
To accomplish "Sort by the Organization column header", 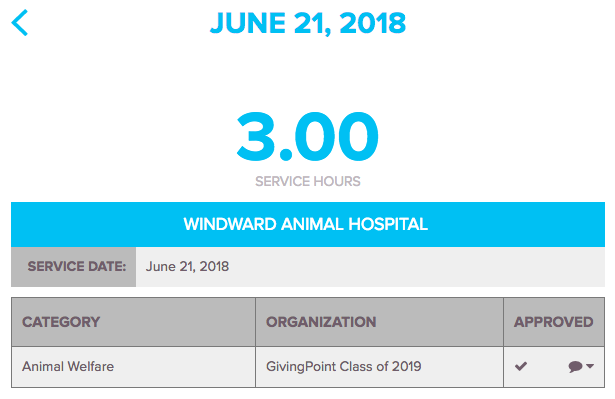I will pos(321,322).
